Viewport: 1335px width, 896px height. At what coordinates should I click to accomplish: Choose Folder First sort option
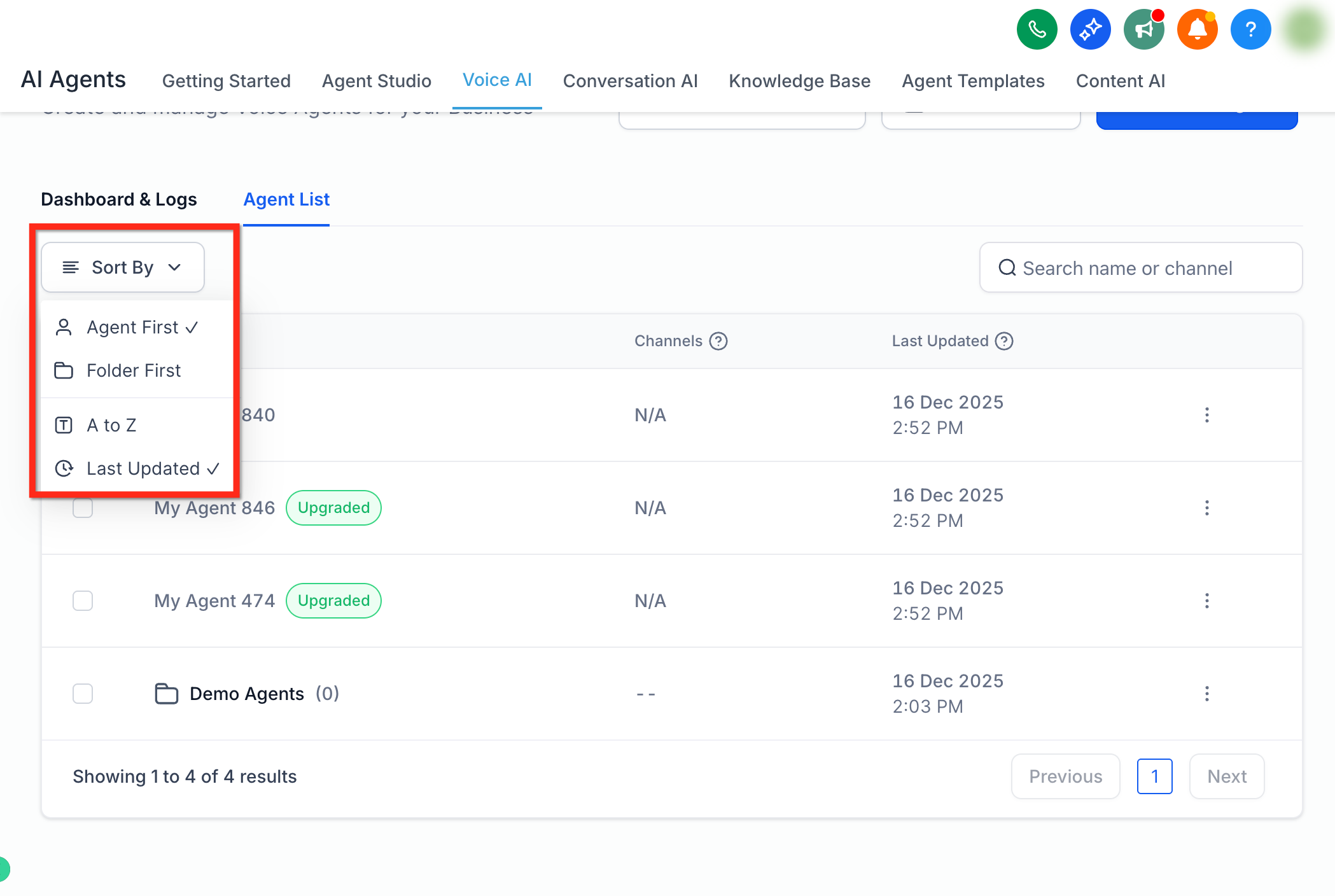(x=137, y=370)
